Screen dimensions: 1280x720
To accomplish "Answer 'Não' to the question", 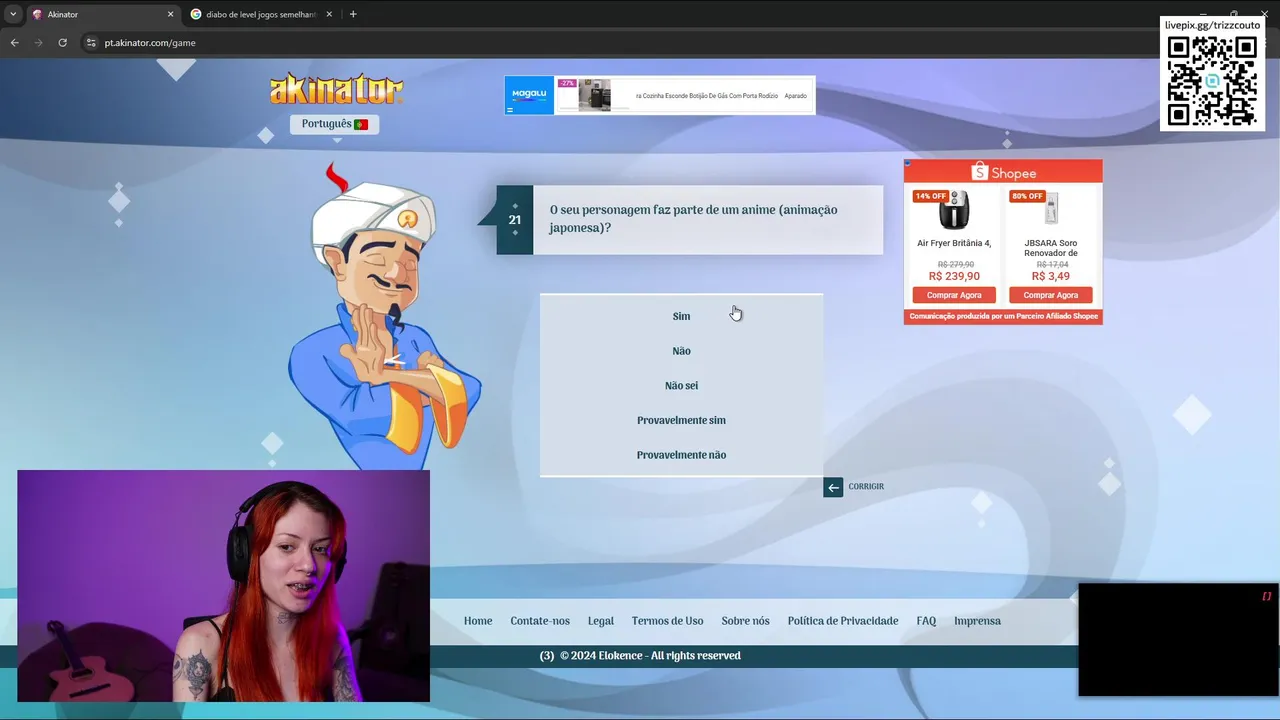I will tap(681, 351).
